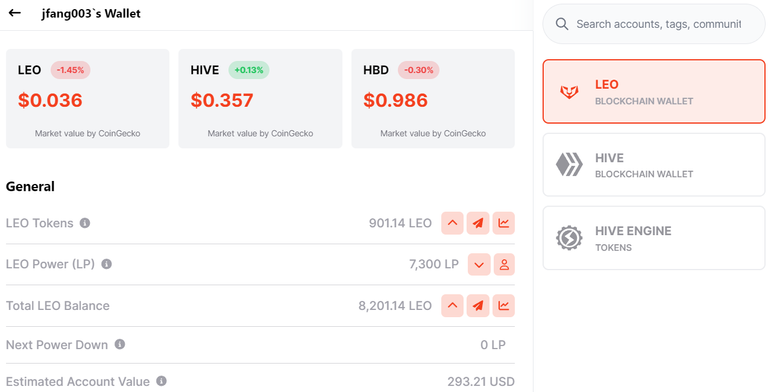
Task: Show info for Estimated Account Value
Action: tap(161, 381)
